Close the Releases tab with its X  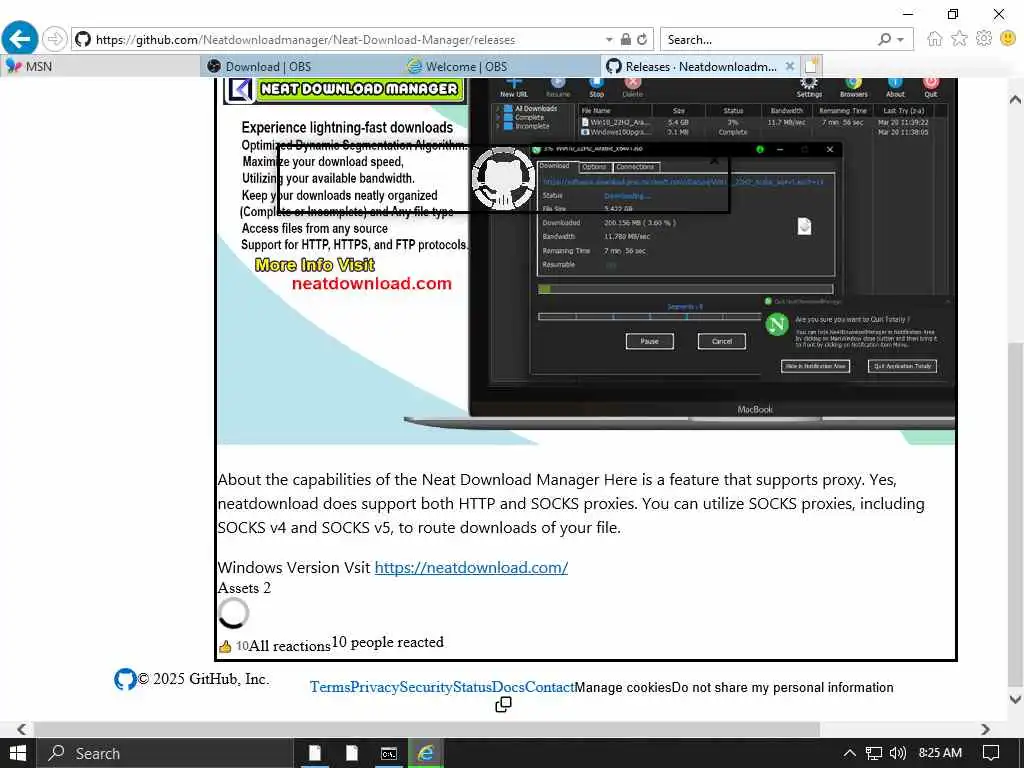tap(790, 66)
